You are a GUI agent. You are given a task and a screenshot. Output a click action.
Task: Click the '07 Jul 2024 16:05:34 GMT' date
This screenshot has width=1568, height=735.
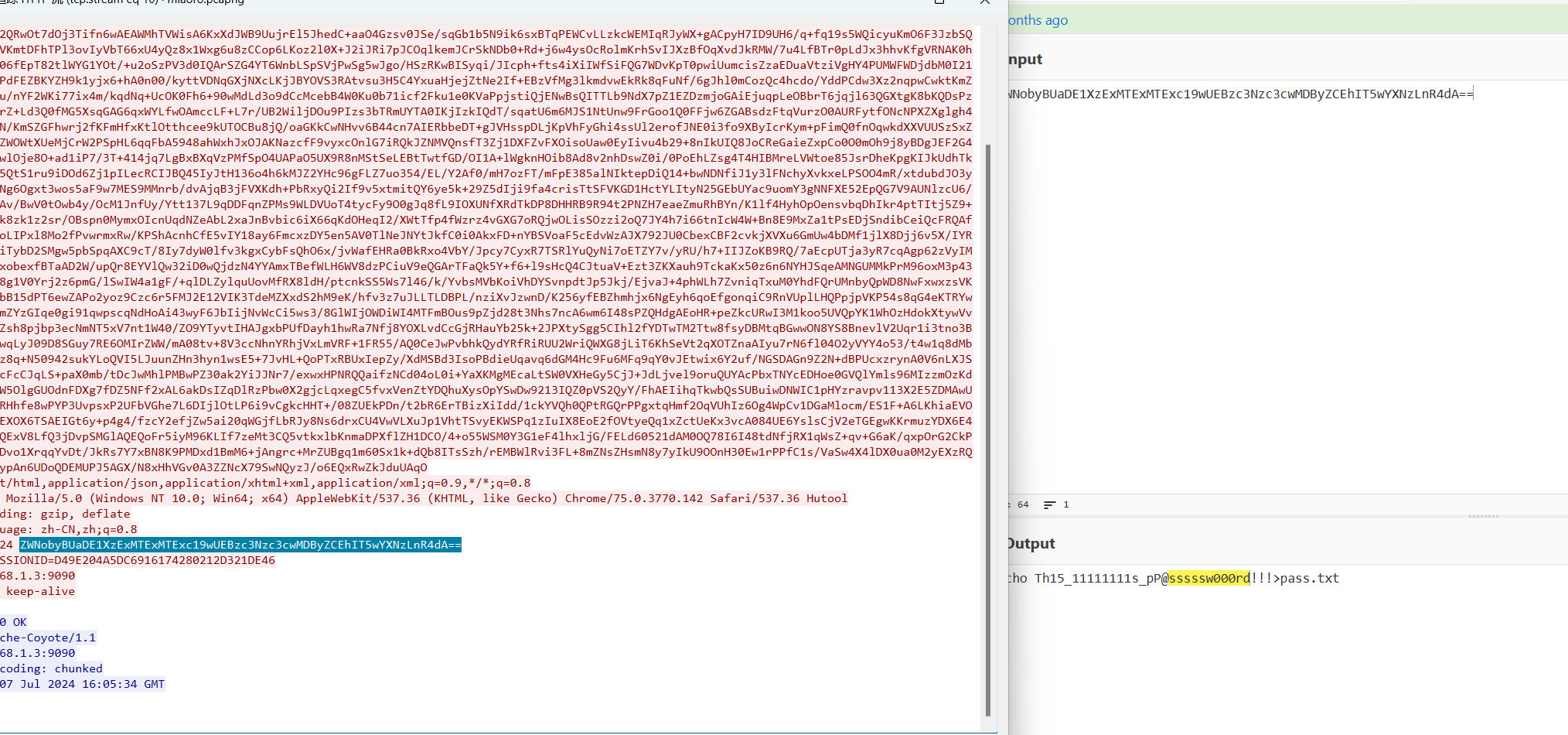click(x=82, y=684)
